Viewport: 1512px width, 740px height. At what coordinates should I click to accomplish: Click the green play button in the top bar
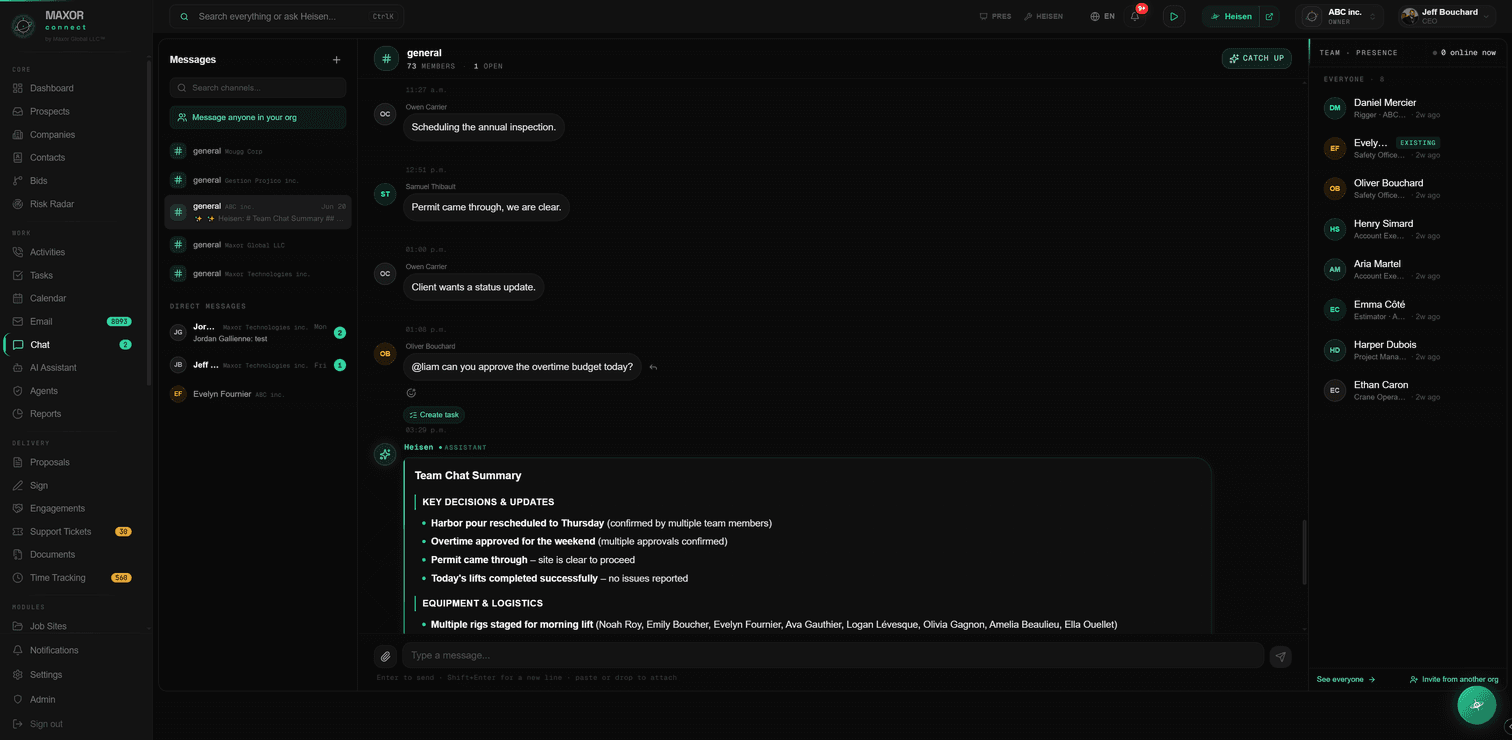click(1174, 16)
